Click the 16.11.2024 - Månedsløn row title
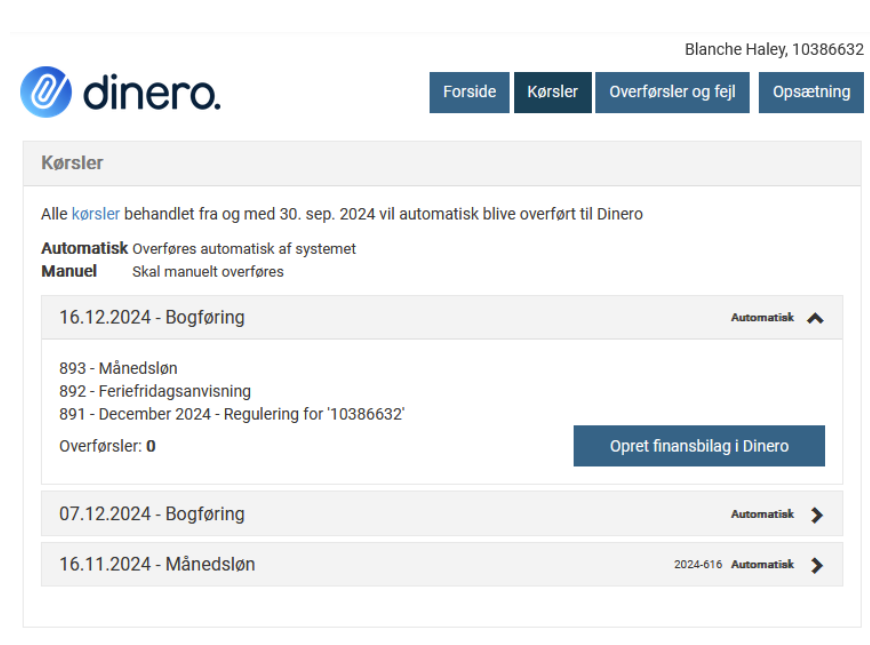The height and width of the screenshot is (645, 870). [157, 564]
